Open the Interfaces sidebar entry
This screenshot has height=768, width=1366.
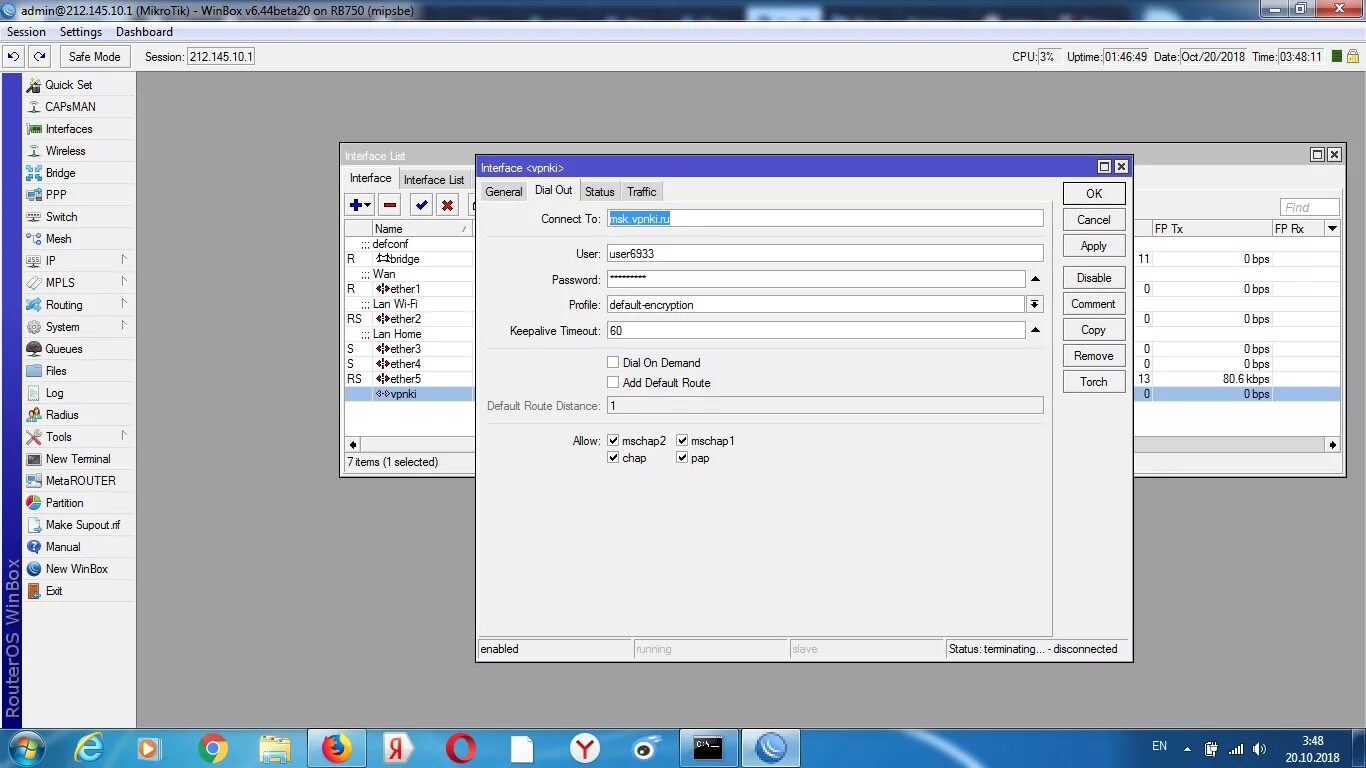[68, 129]
